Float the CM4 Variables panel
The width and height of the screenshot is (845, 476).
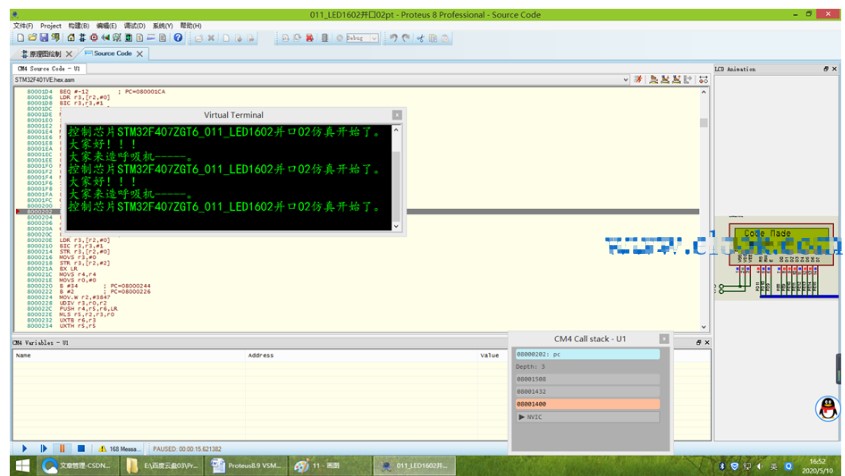pyautogui.click(x=698, y=342)
